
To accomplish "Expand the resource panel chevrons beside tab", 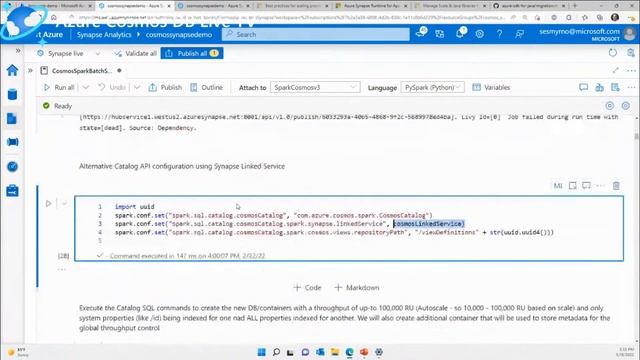I will click(x=30, y=71).
